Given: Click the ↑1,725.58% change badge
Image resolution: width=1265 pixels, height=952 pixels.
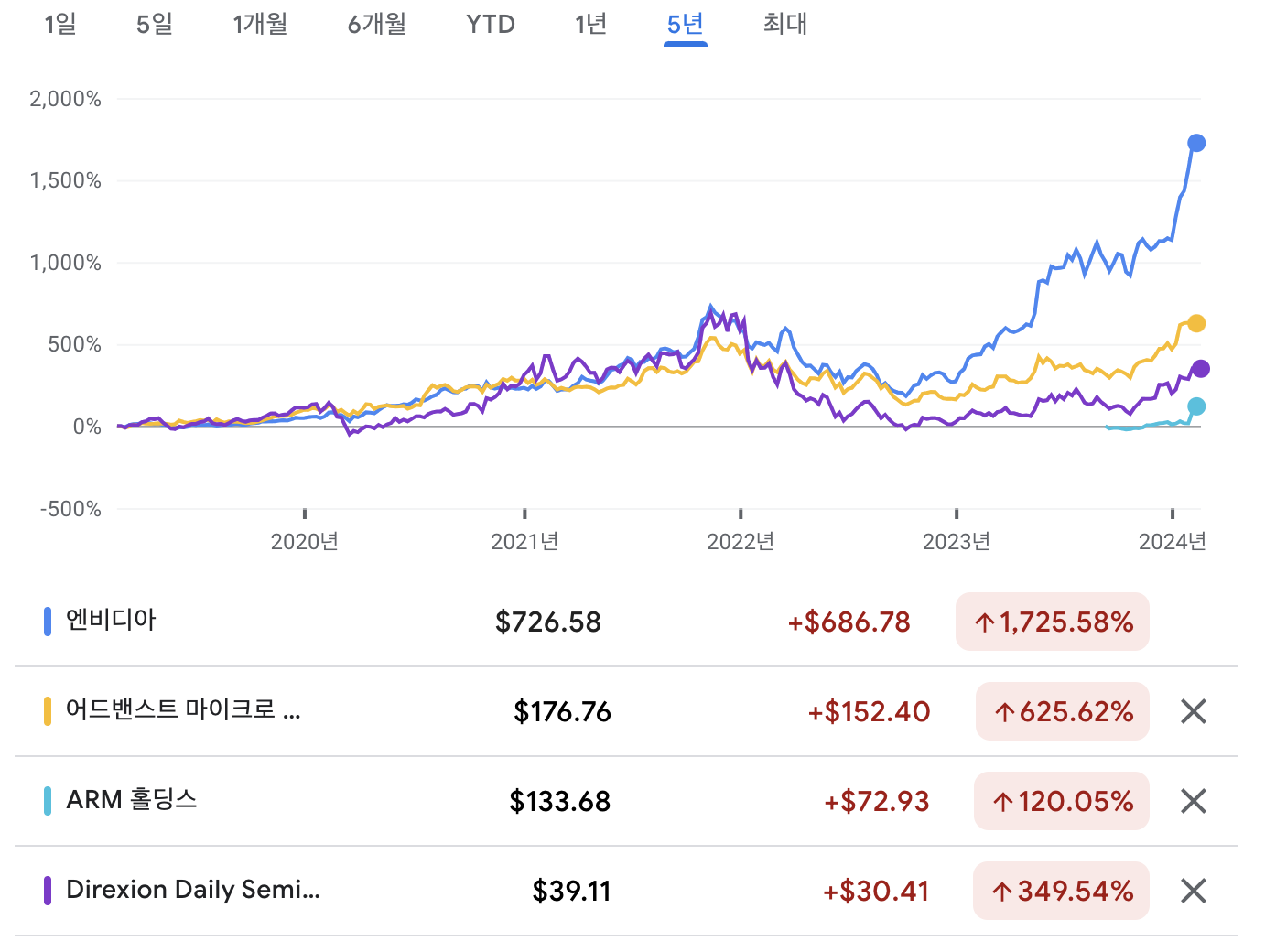Looking at the screenshot, I should click(1053, 622).
